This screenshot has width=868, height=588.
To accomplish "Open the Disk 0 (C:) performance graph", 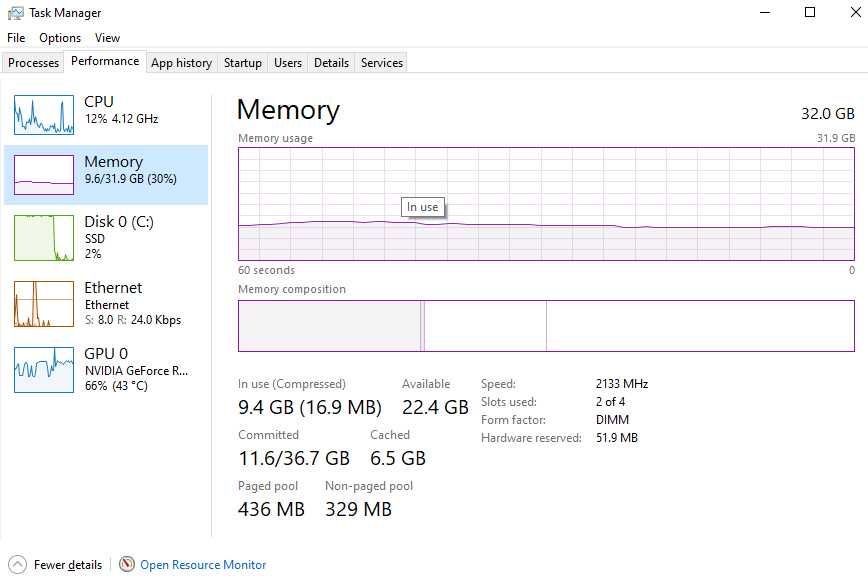I will [44, 238].
